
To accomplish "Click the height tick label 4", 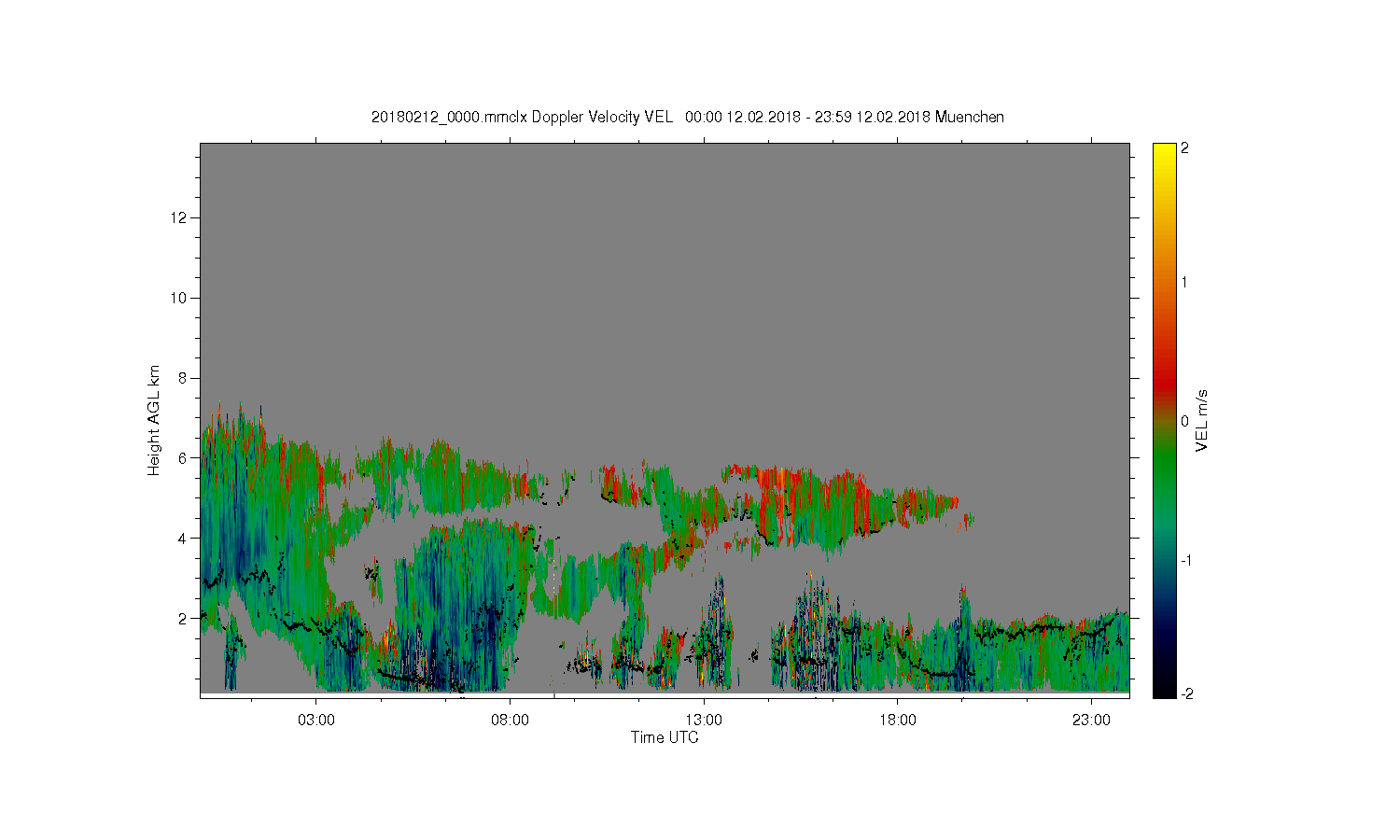I will [183, 539].
